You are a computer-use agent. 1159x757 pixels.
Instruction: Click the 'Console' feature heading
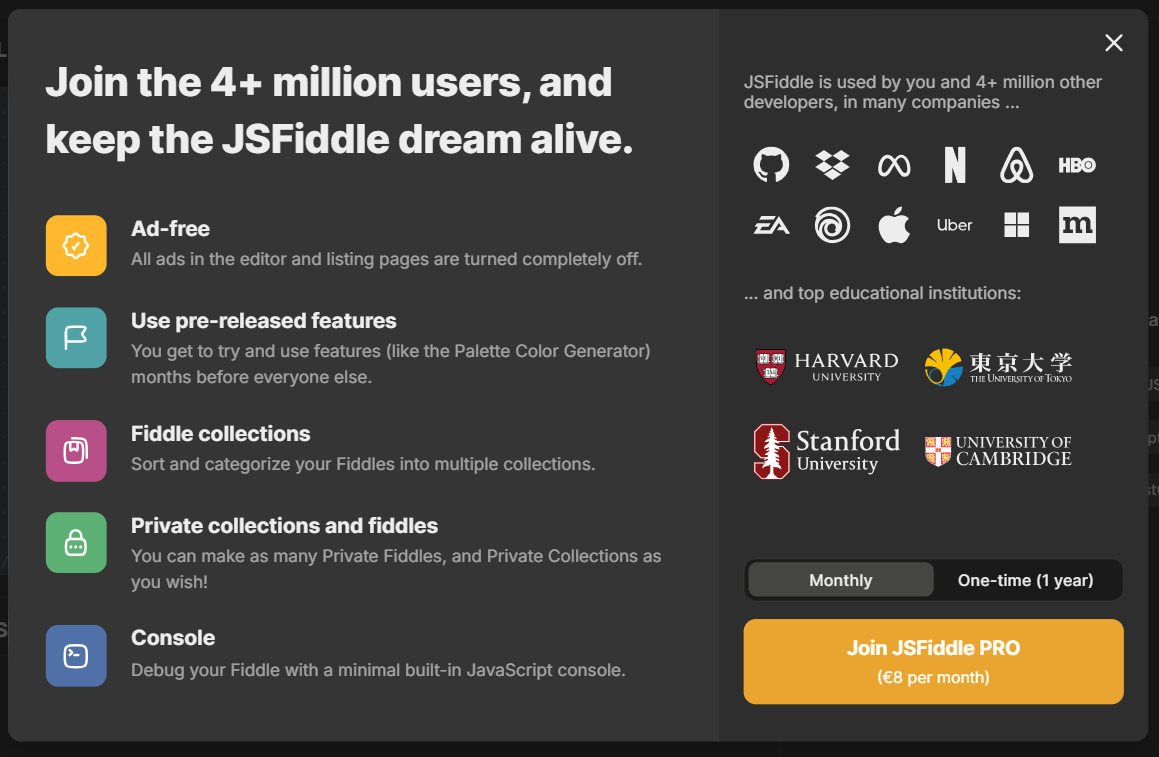click(173, 638)
